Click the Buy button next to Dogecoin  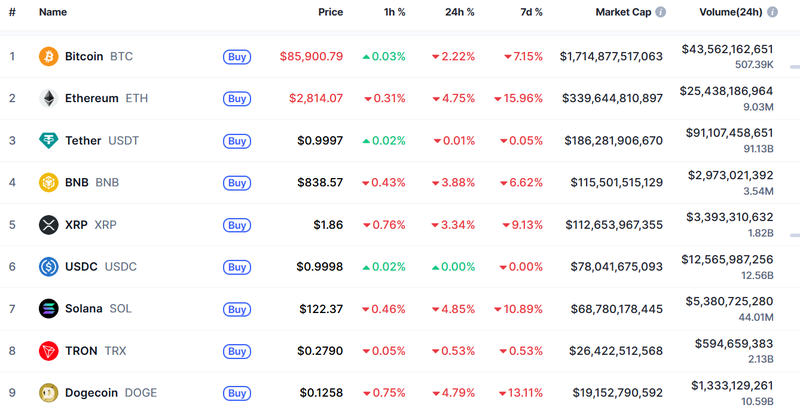click(237, 393)
